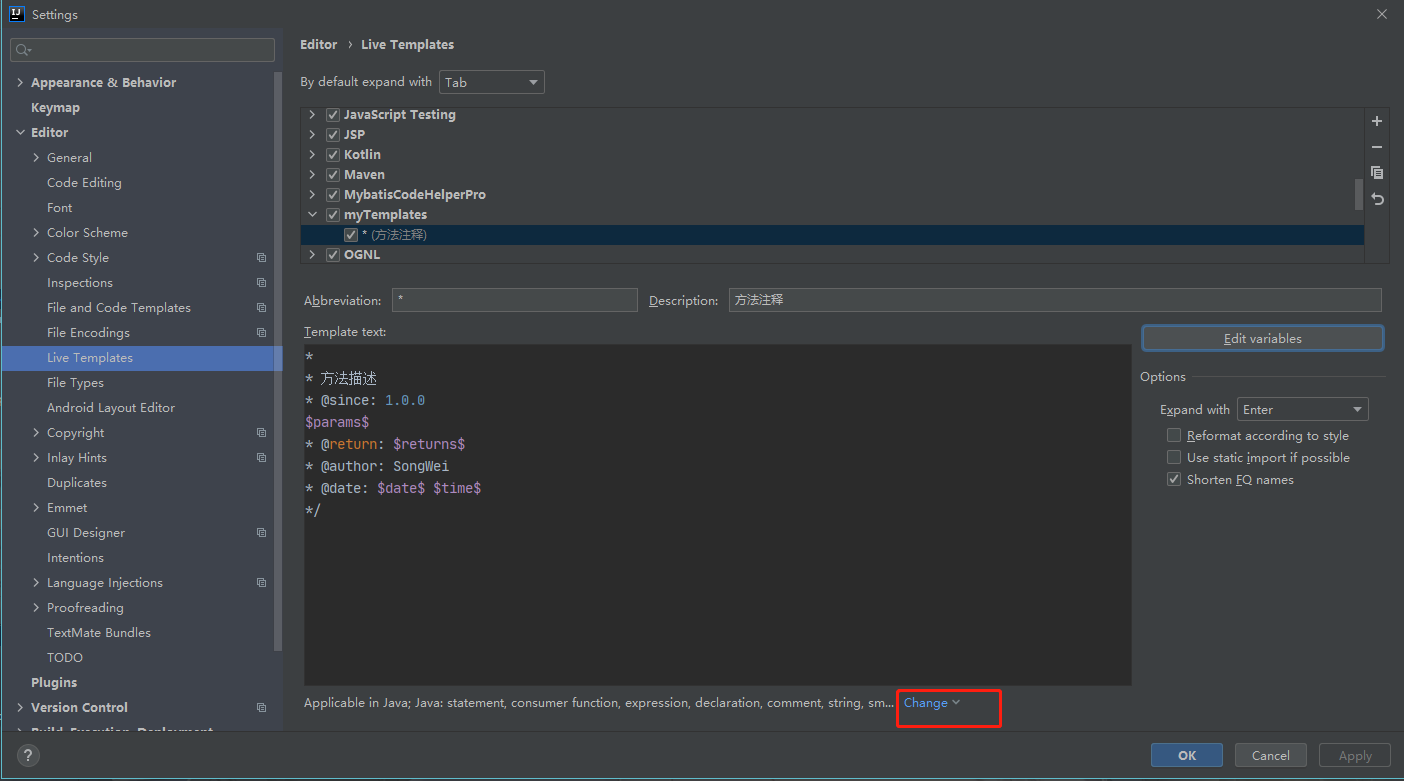Disable Shorten FQ names option
Viewport: 1404px width, 781px height.
[x=1174, y=479]
